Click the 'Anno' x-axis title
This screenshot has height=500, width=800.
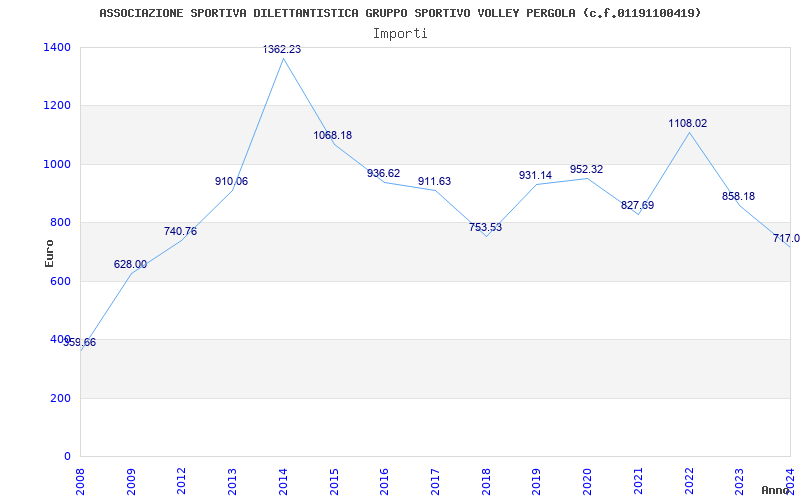pyautogui.click(x=776, y=490)
